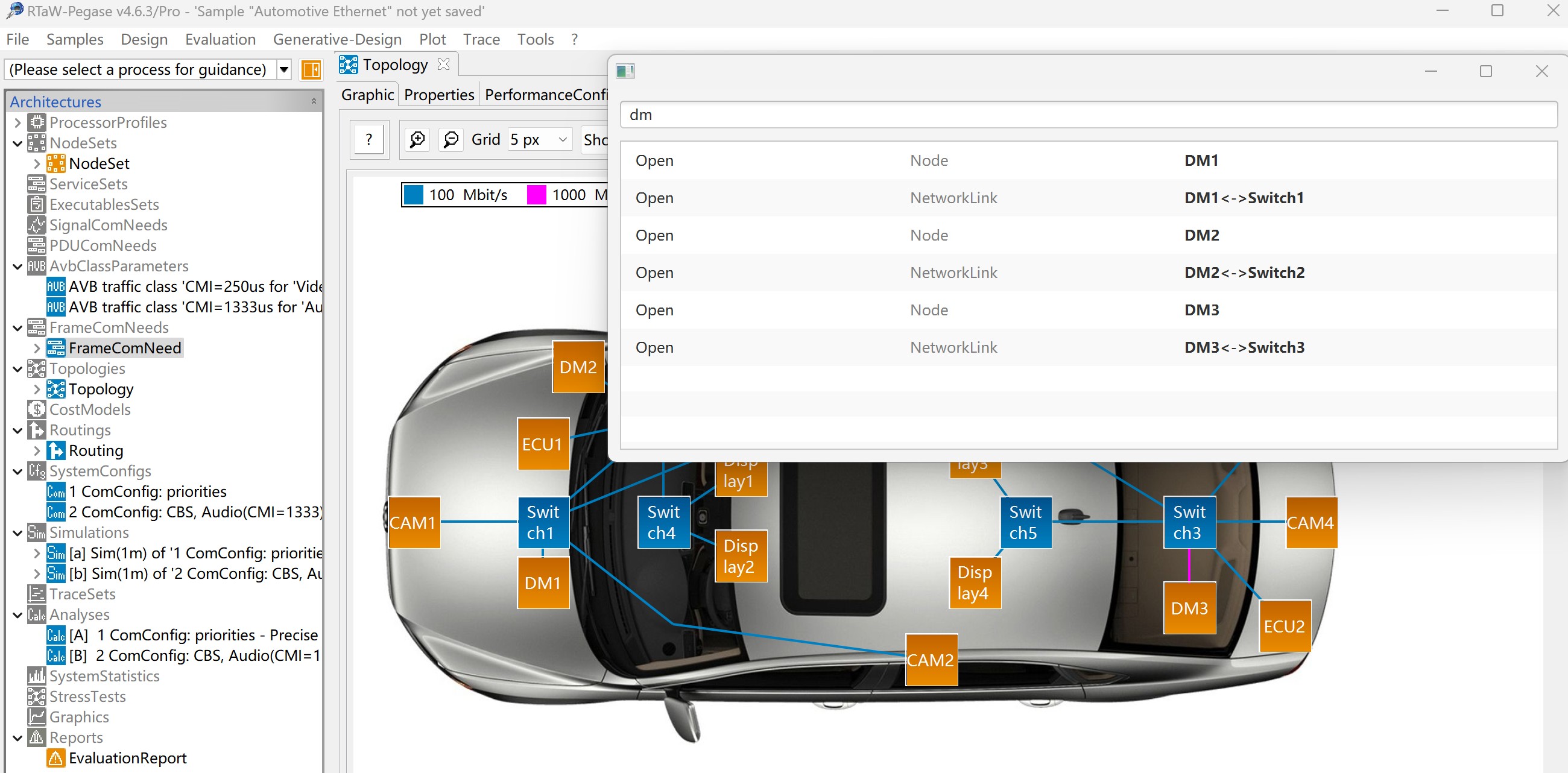Open the Generative-Design menu
1568x773 pixels.
click(337, 40)
